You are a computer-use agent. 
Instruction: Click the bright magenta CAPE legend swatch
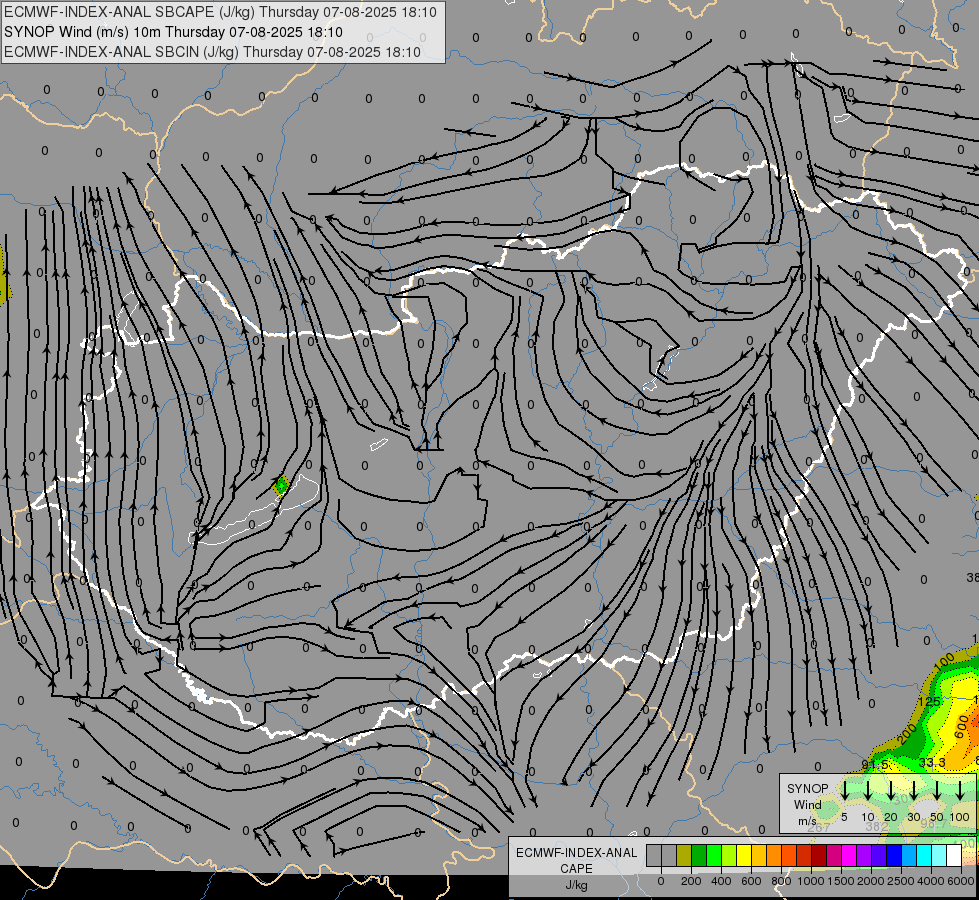coord(849,855)
